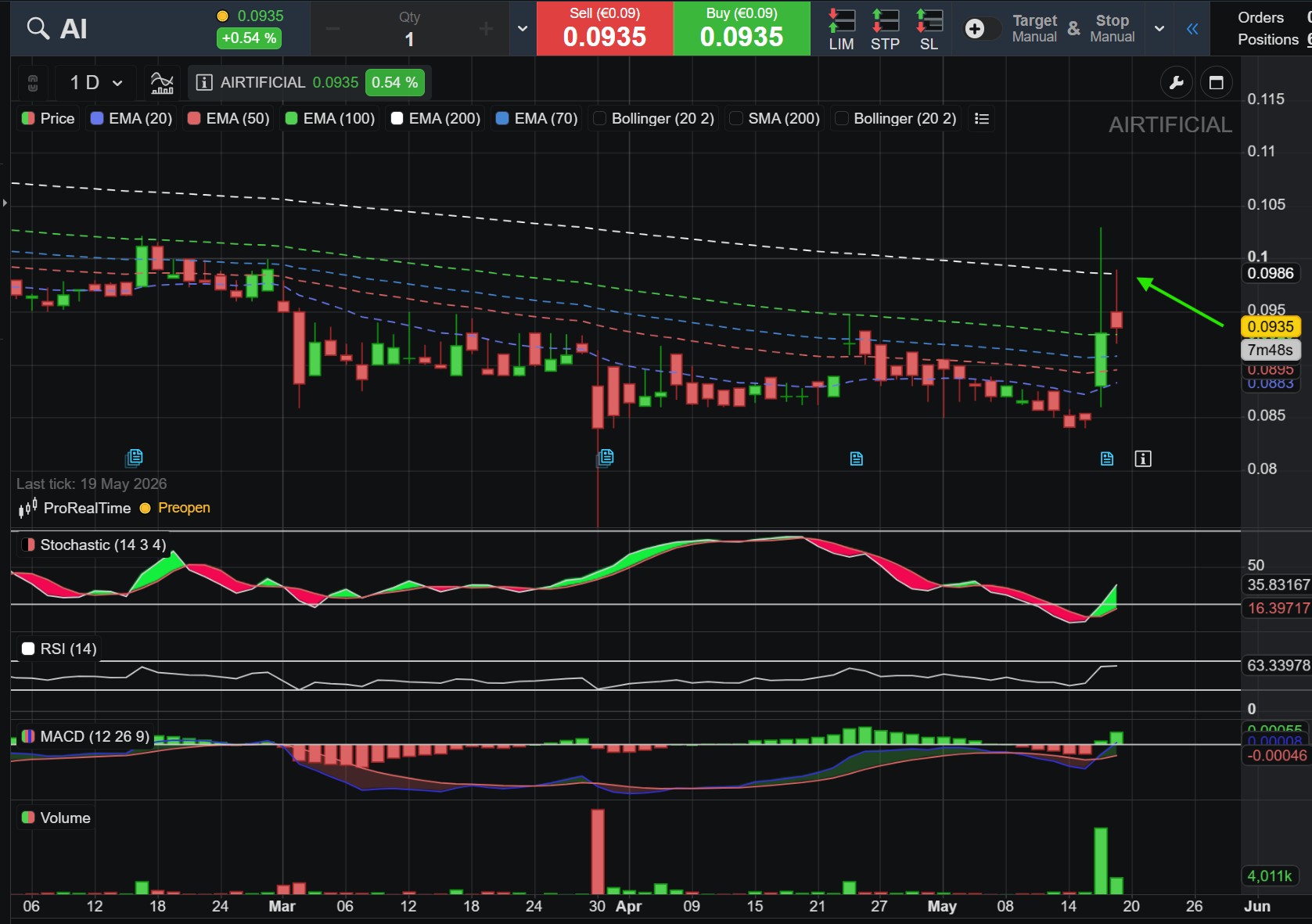Toggle the Target & Stop switch

tap(982, 29)
